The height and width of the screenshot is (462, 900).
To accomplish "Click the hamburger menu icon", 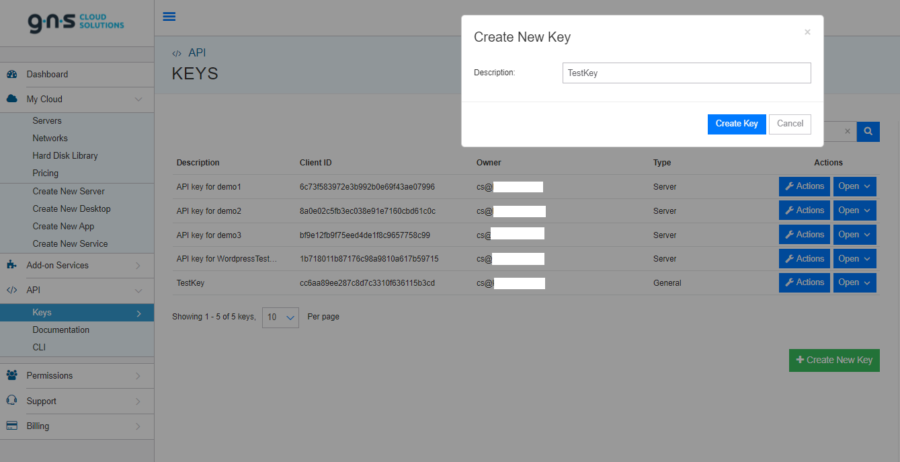I will tap(169, 16).
